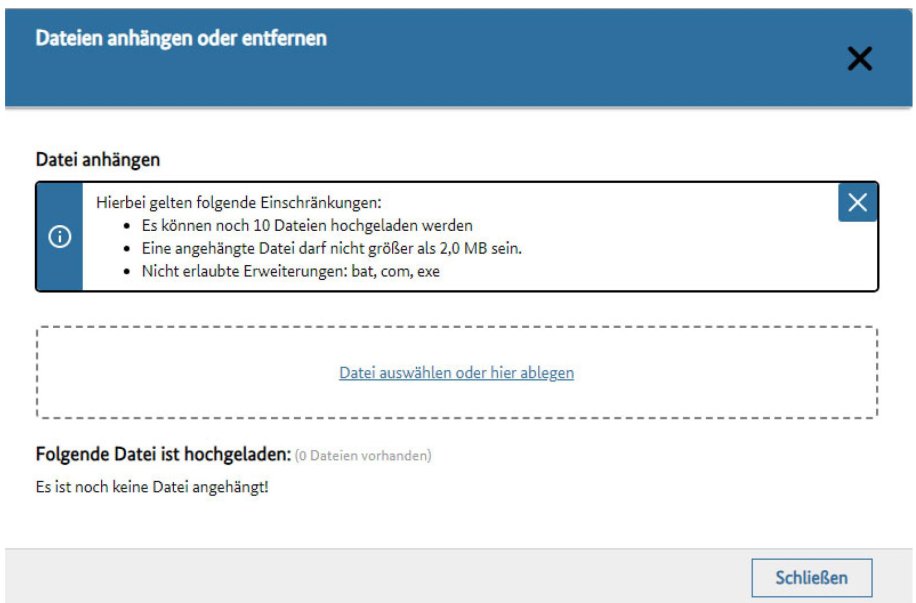Click the 'Dateien anhängen oder entfernen' title
This screenshot has height=603, width=916.
click(x=181, y=38)
